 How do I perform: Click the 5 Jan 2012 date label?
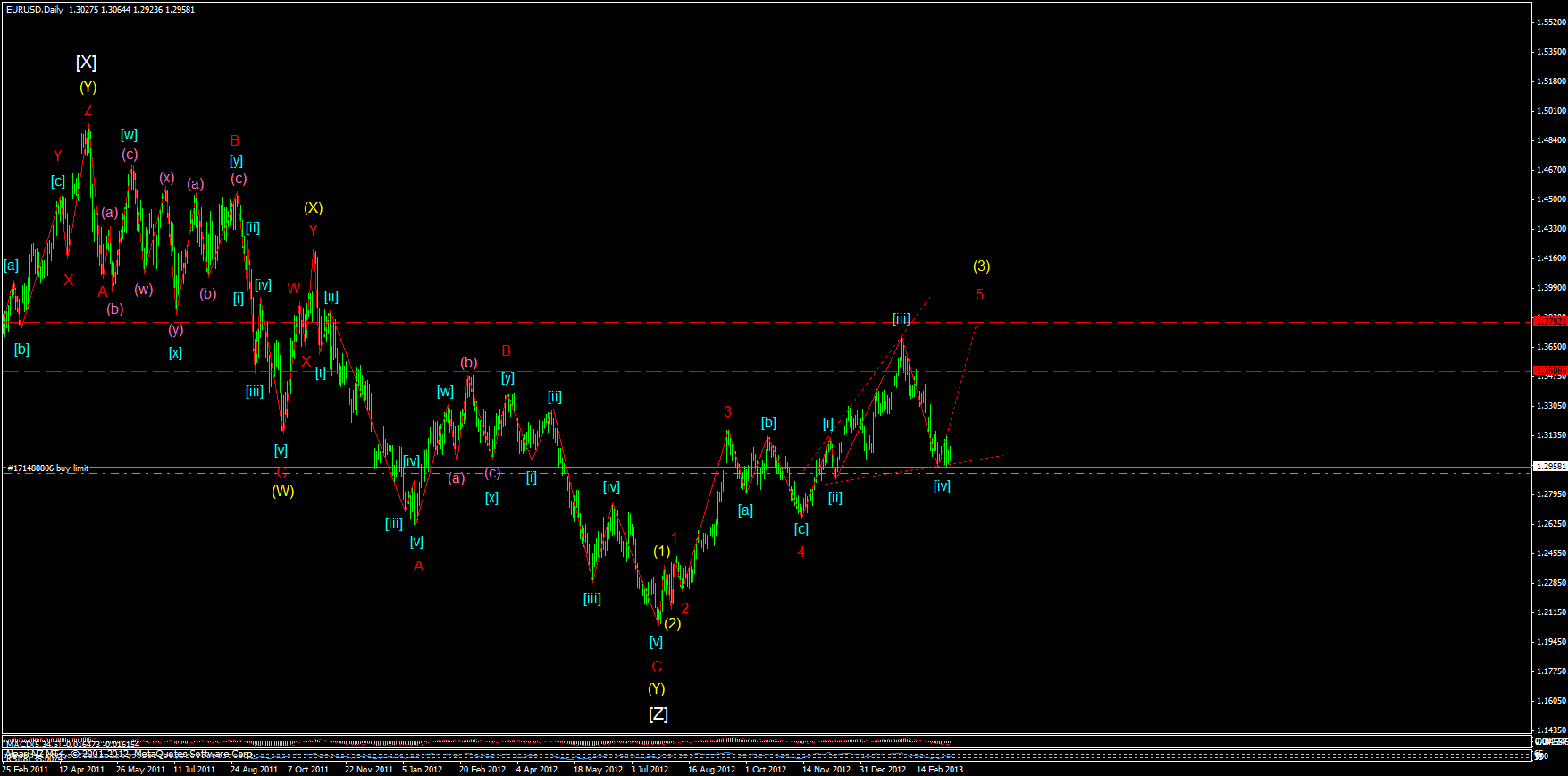(x=423, y=770)
